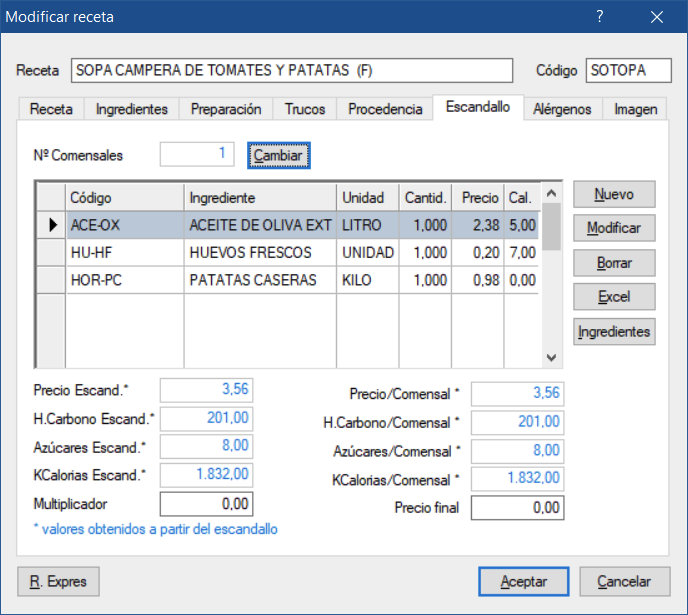Delete row with the Borrar button

click(x=614, y=262)
